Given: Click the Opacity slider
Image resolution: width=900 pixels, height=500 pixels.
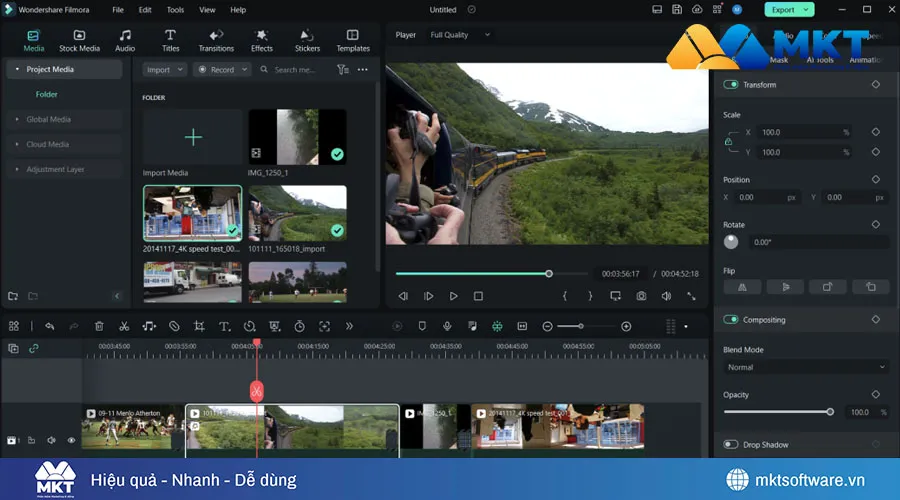Looking at the screenshot, I should (778, 412).
